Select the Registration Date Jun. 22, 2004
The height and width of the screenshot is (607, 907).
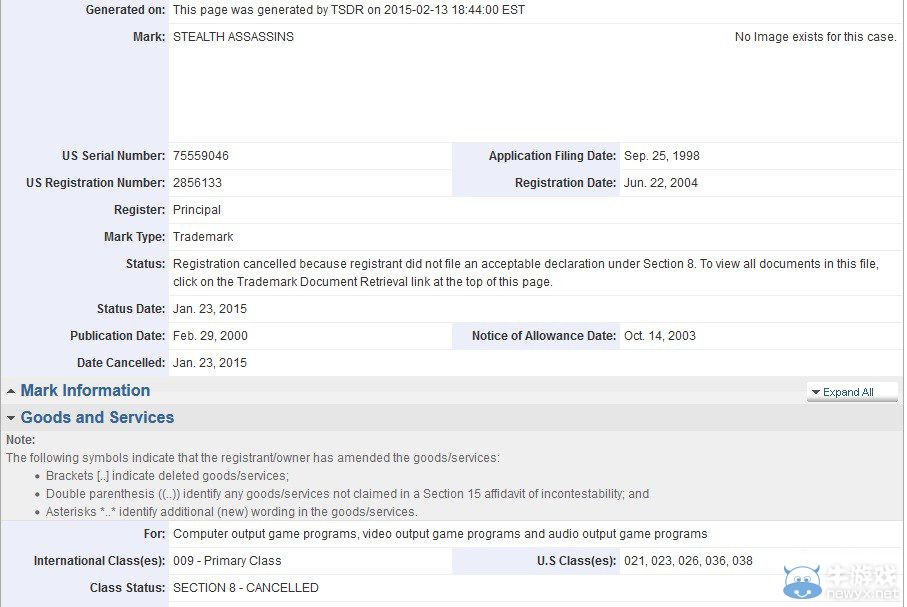pos(661,183)
